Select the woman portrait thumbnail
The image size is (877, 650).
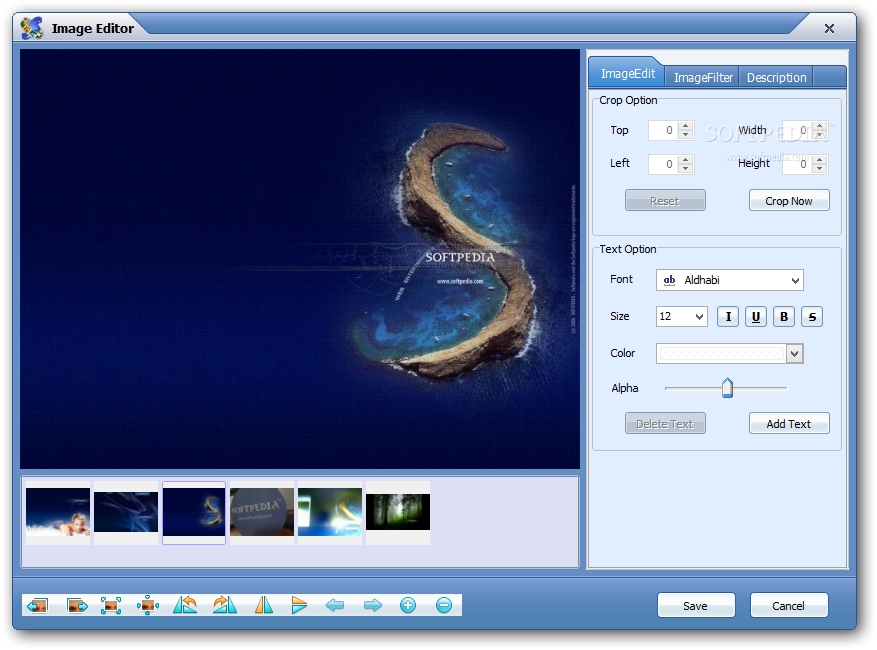click(x=58, y=512)
